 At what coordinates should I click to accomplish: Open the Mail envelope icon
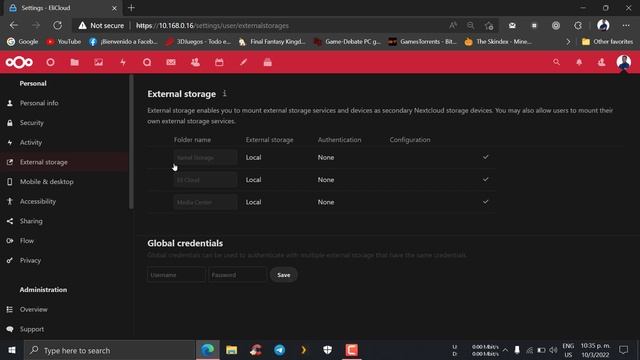click(171, 62)
